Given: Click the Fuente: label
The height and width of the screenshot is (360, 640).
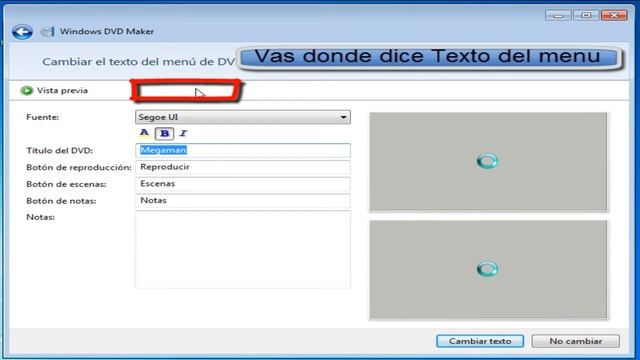Looking at the screenshot, I should point(42,117).
